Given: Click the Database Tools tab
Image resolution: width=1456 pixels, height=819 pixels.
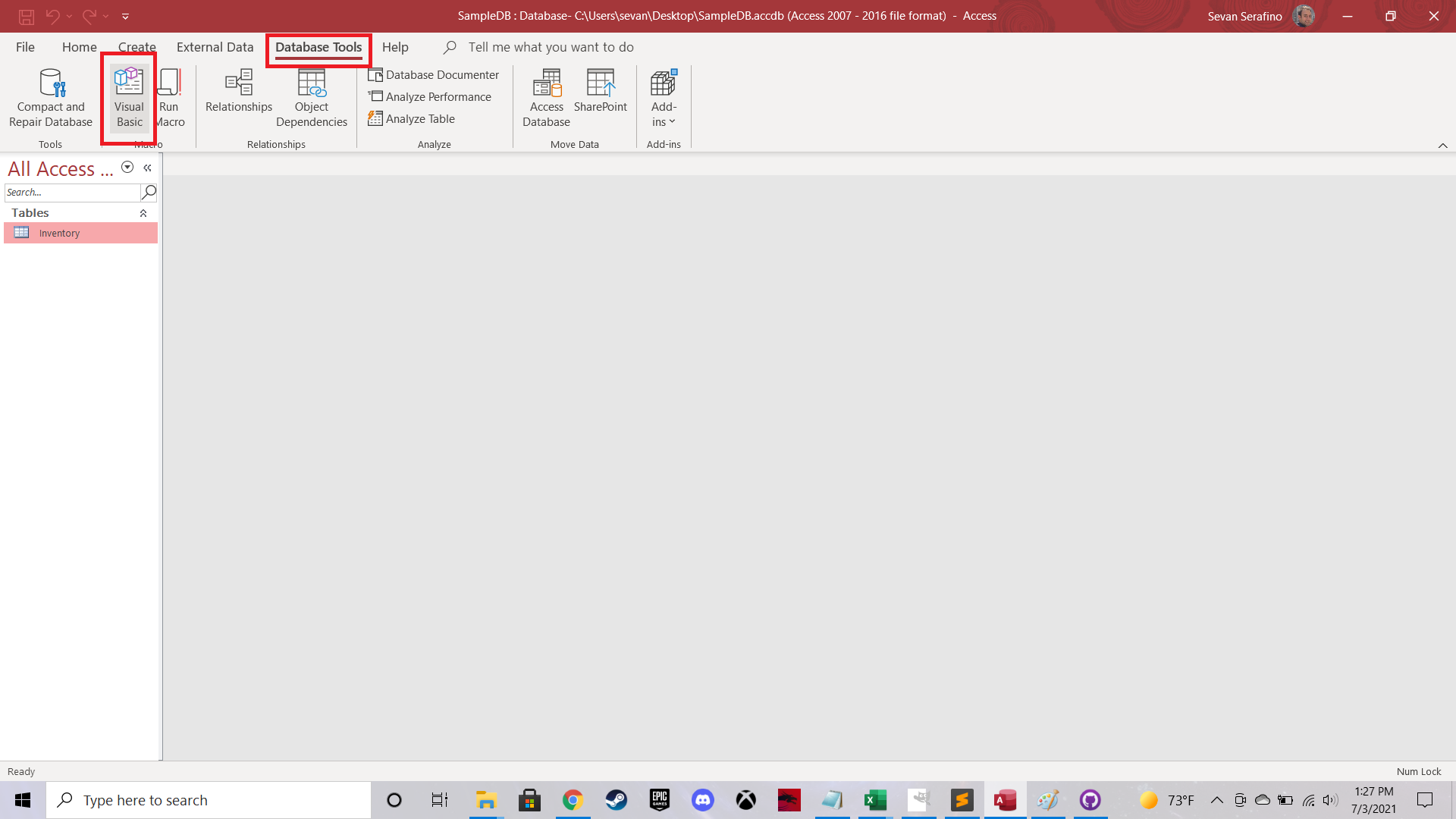Looking at the screenshot, I should coord(319,47).
